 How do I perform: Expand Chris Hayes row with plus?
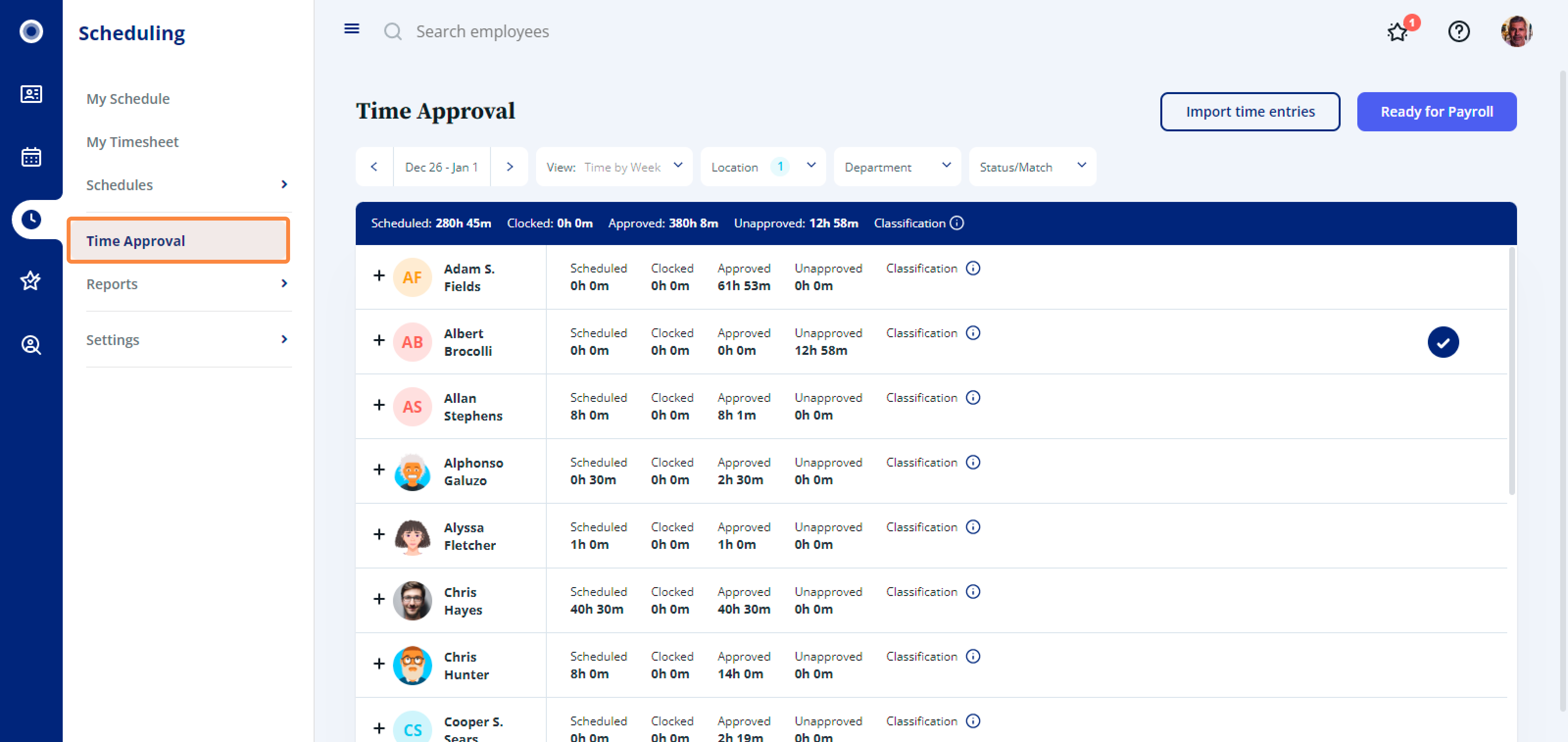(379, 599)
